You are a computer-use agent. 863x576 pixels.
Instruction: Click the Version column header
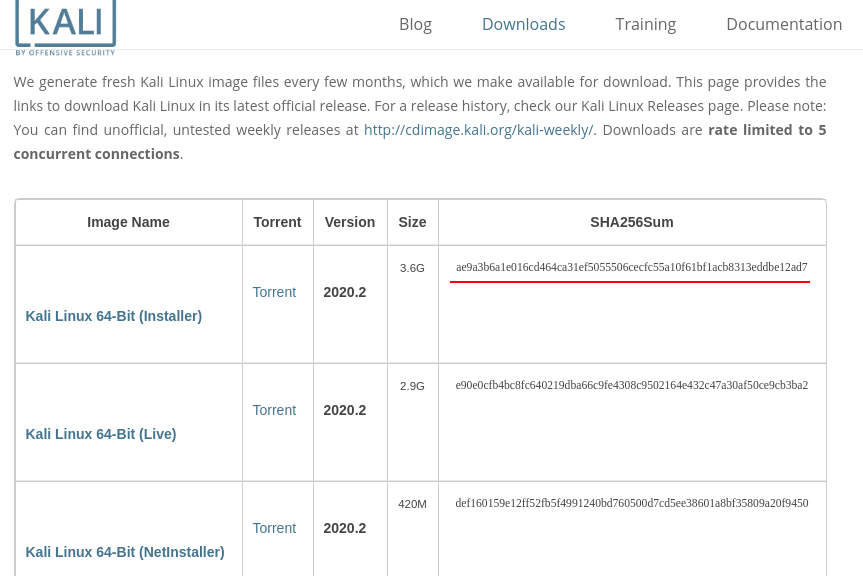[350, 222]
